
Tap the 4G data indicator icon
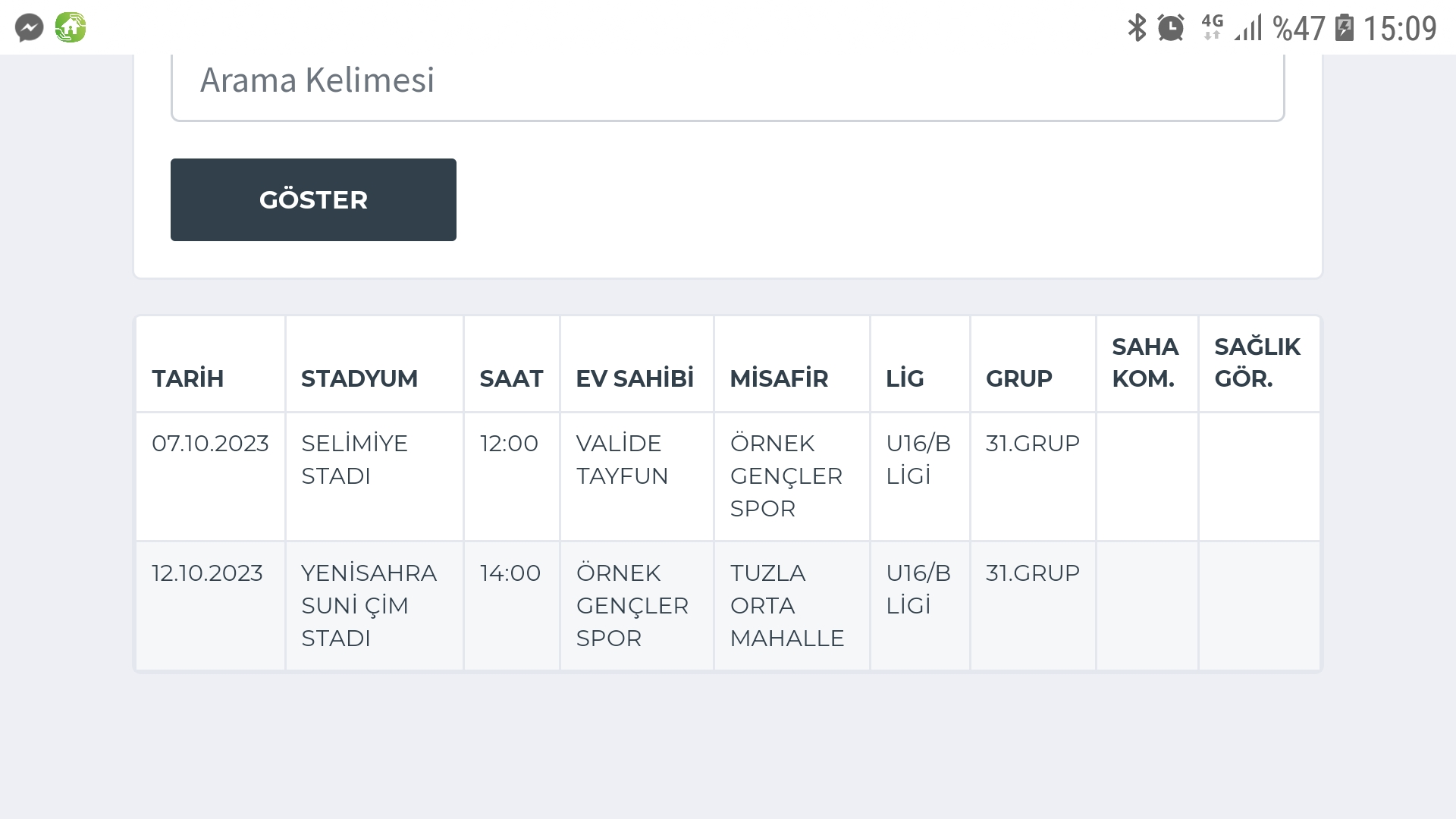(x=1212, y=27)
